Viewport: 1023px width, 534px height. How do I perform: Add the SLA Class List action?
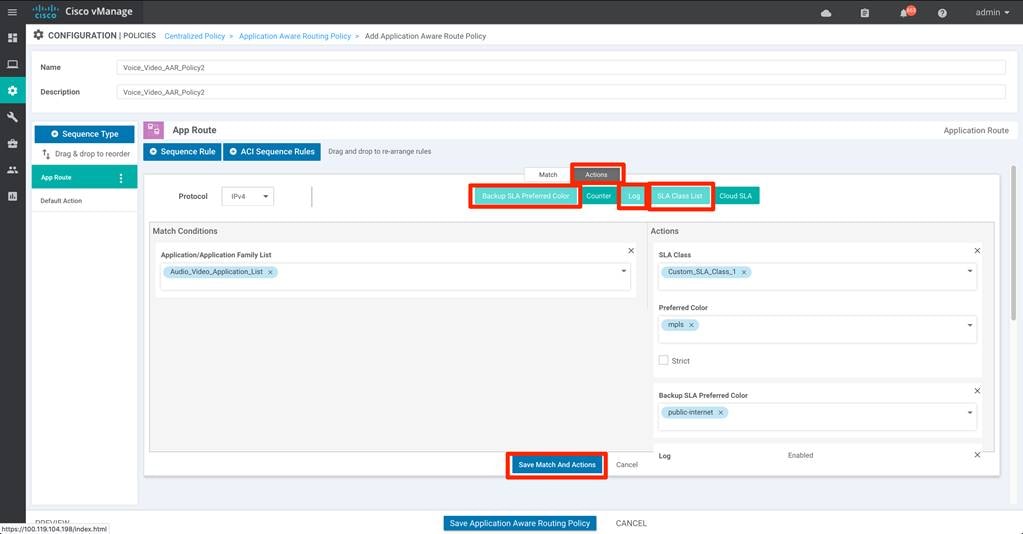(x=680, y=196)
